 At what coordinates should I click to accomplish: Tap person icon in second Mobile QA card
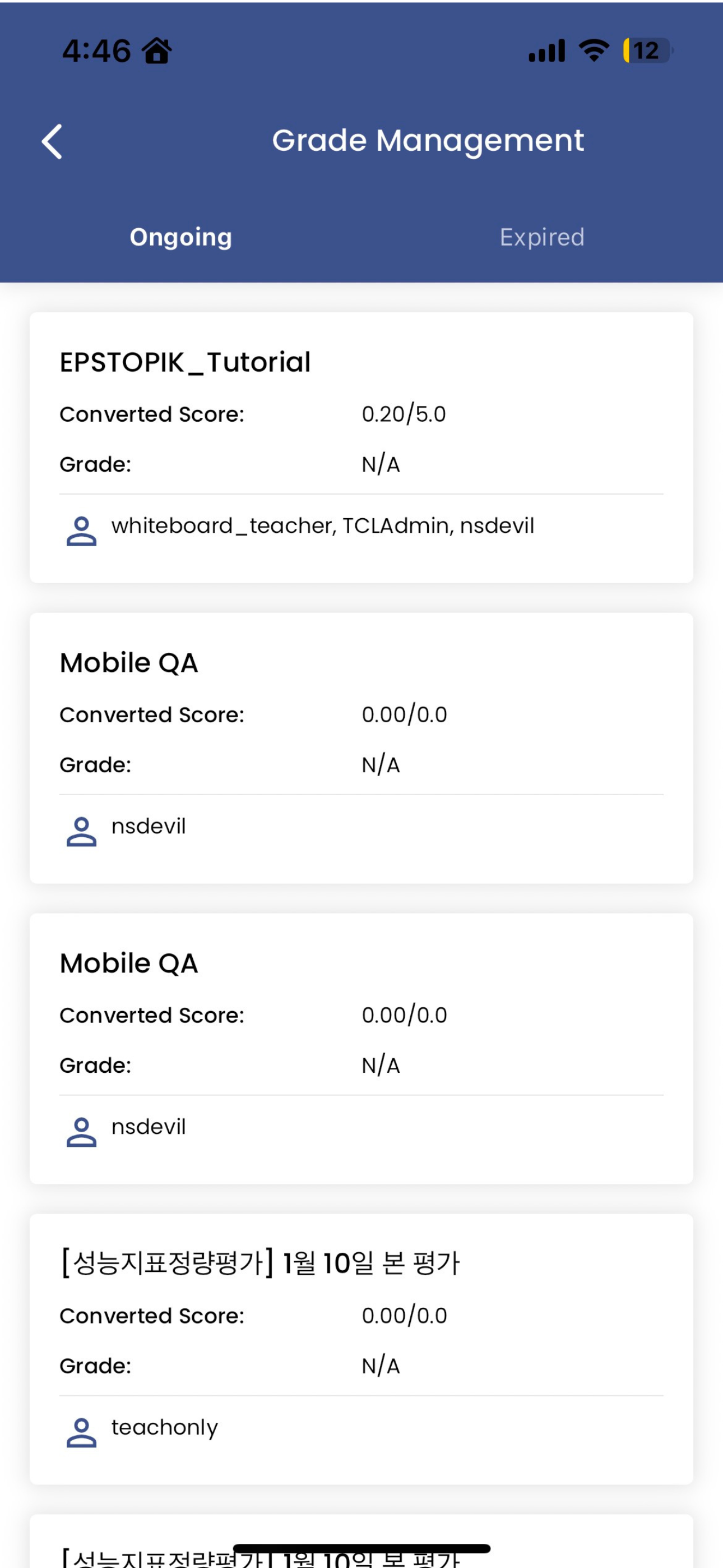81,1132
